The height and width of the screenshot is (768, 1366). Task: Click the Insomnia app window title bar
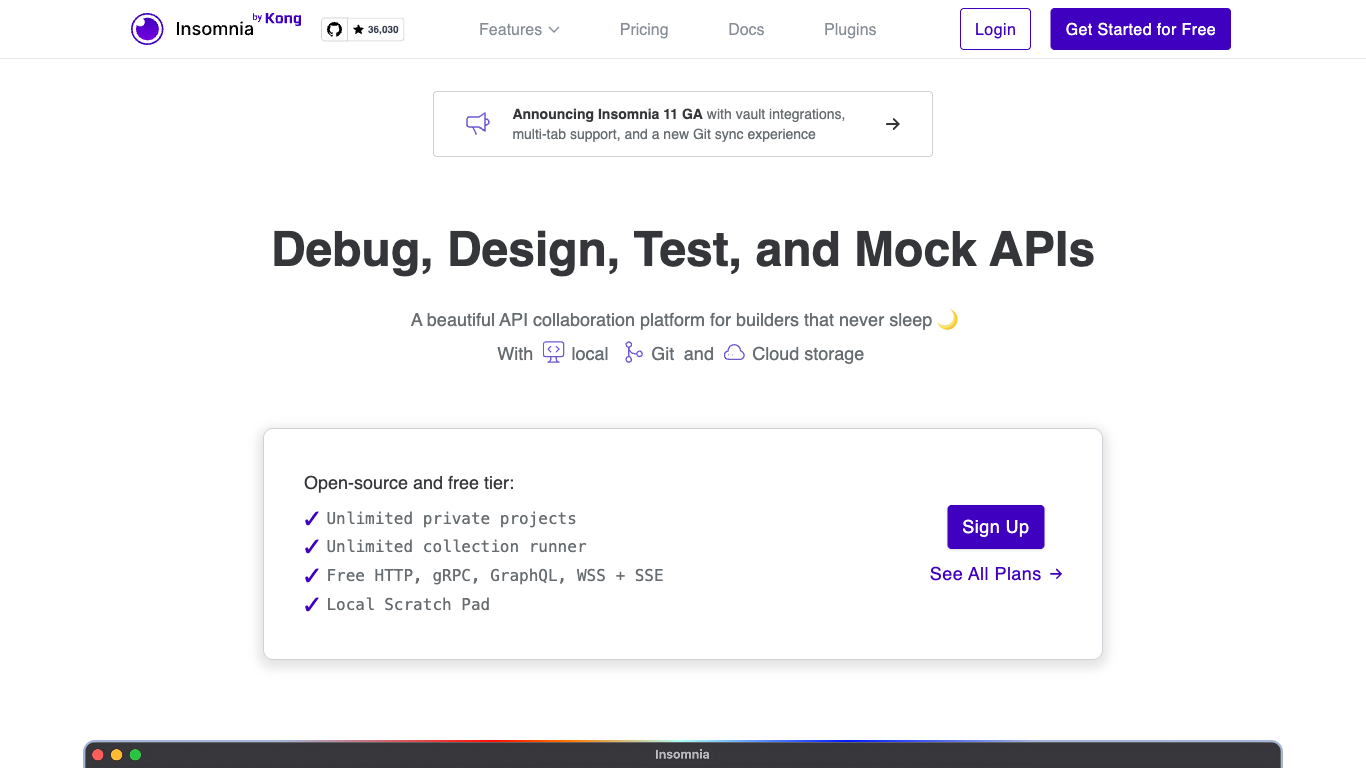click(683, 755)
